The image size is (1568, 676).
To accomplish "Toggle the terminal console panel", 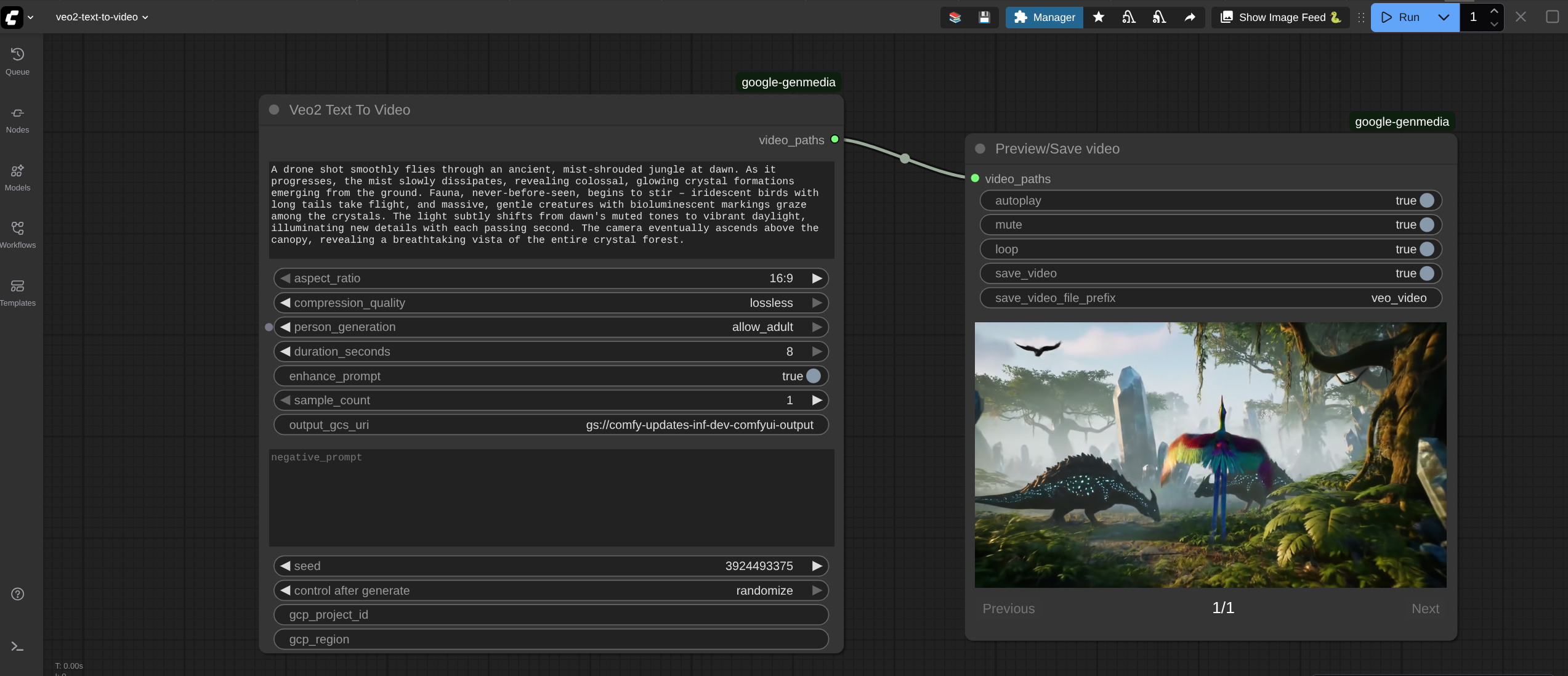I will (17, 646).
